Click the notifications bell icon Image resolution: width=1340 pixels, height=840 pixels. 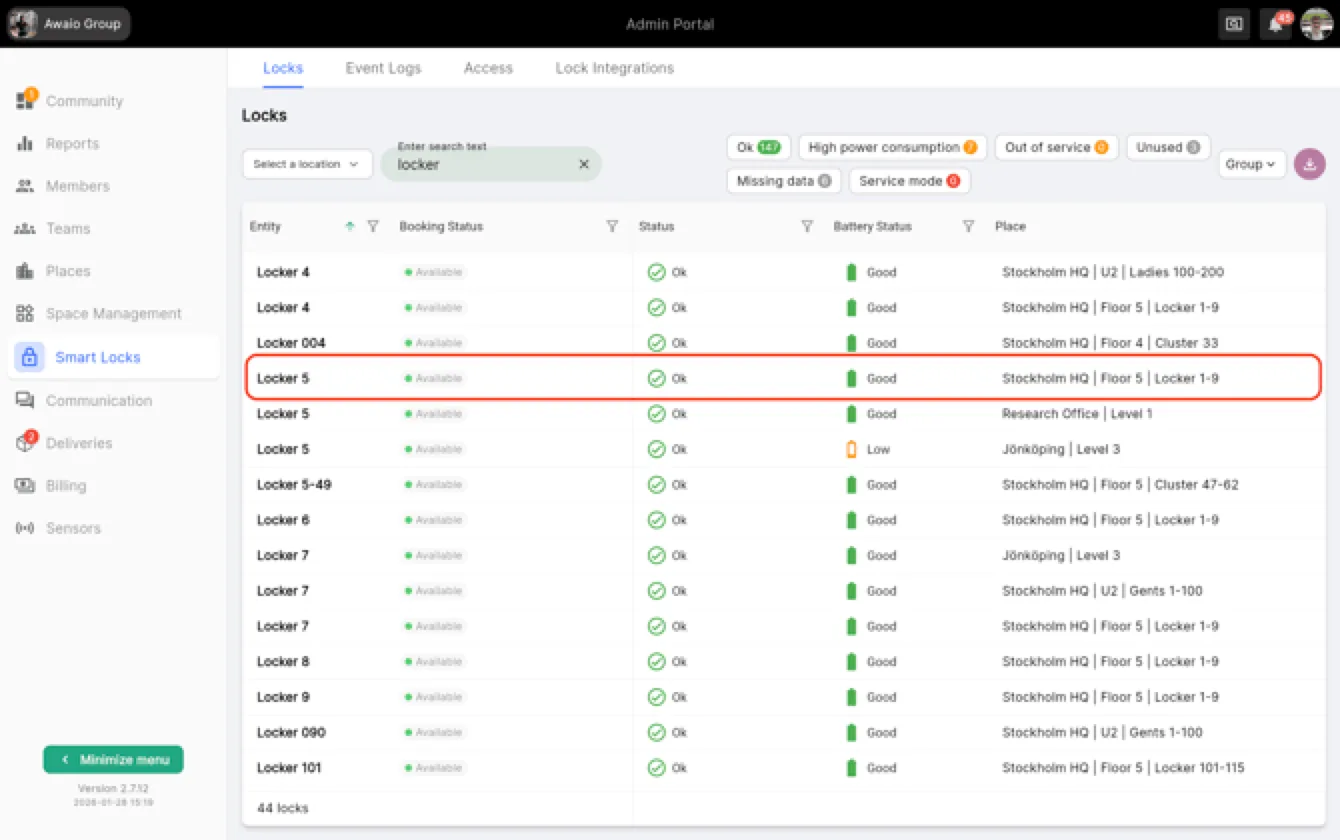click(x=1276, y=24)
